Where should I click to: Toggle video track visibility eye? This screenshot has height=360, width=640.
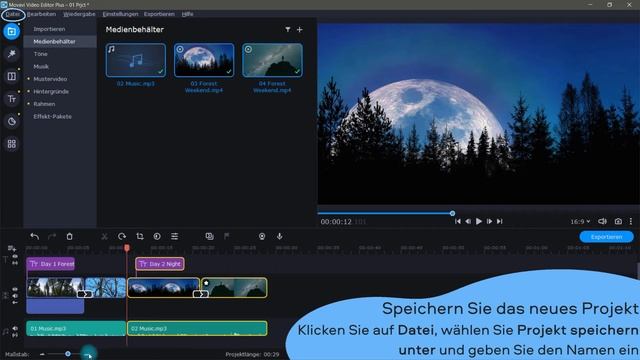pyautogui.click(x=15, y=289)
